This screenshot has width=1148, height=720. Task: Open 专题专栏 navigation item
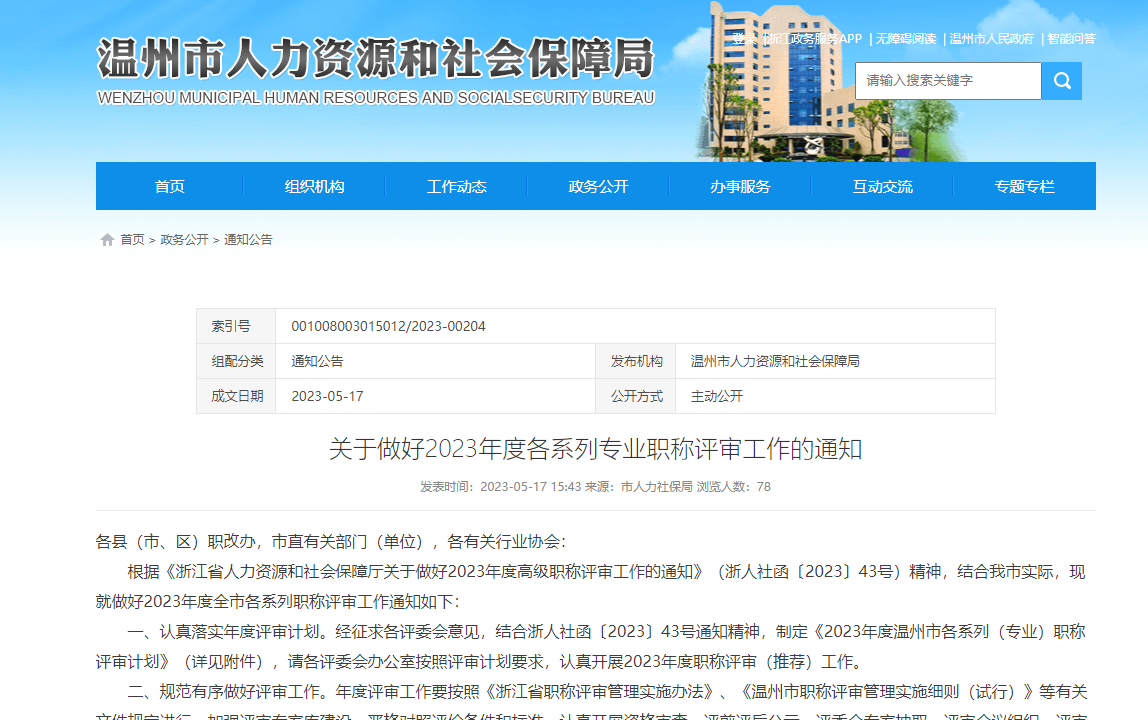1024,187
